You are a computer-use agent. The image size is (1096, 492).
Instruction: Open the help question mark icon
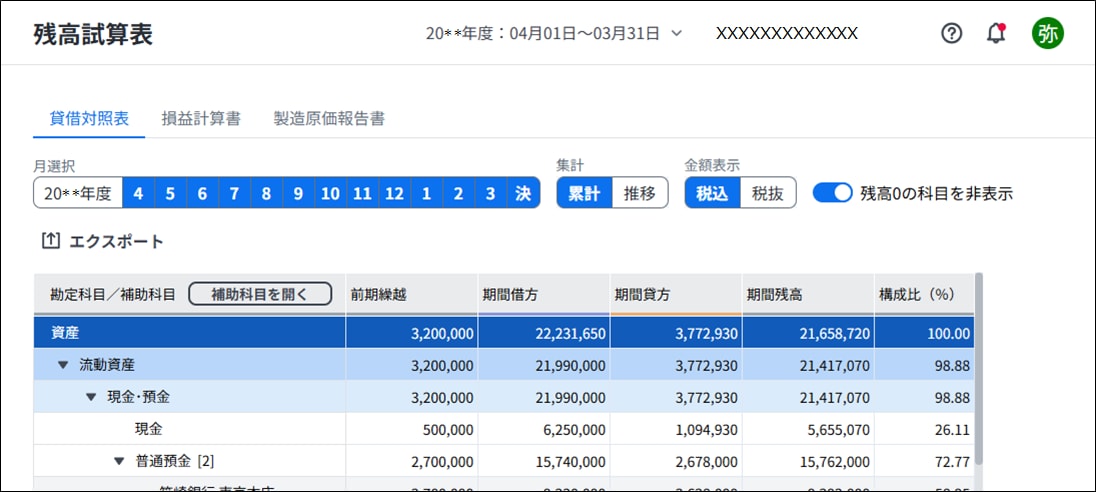coord(952,33)
